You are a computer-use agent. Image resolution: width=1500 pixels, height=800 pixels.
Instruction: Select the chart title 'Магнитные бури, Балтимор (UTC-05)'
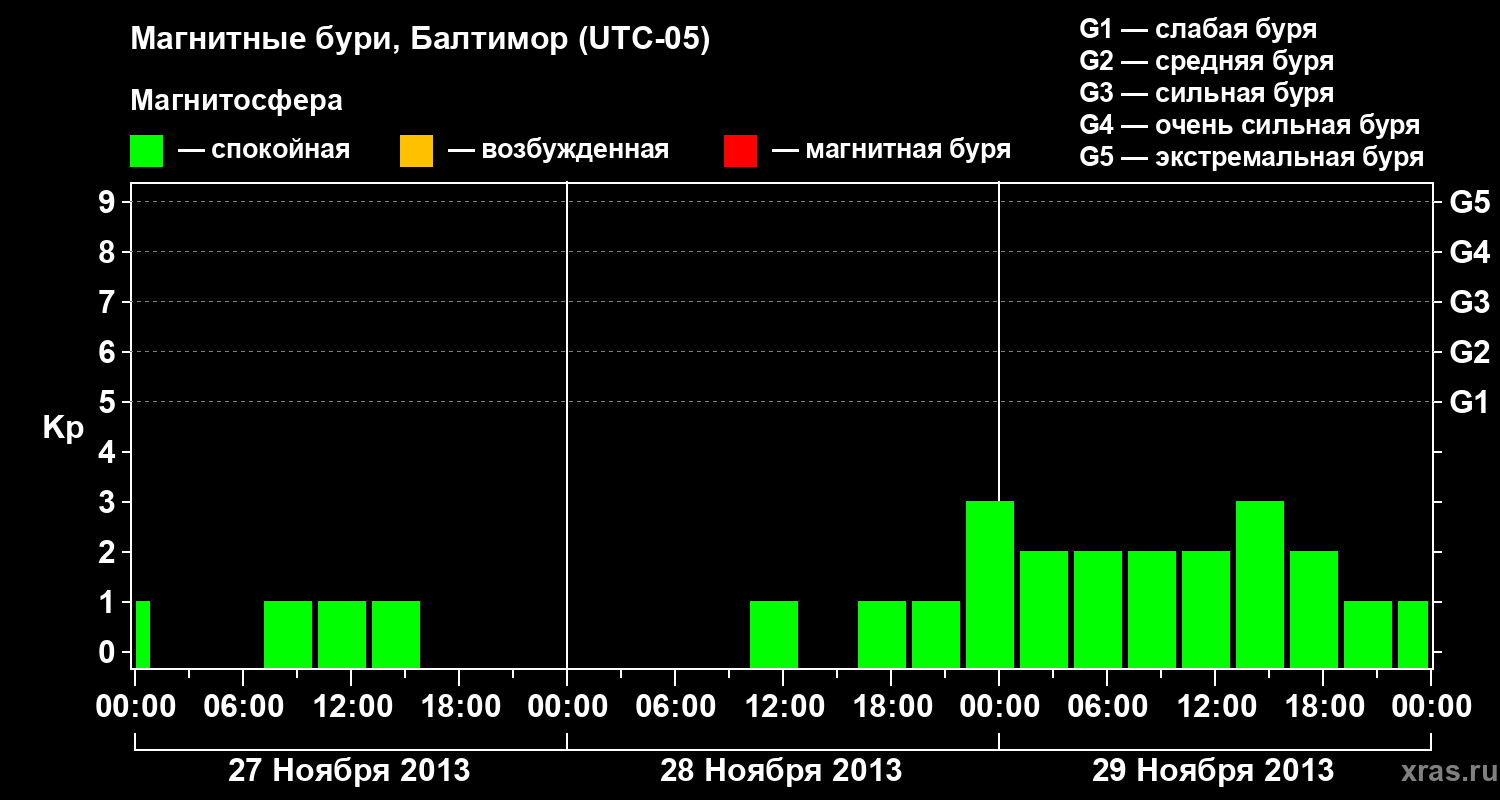pos(420,41)
